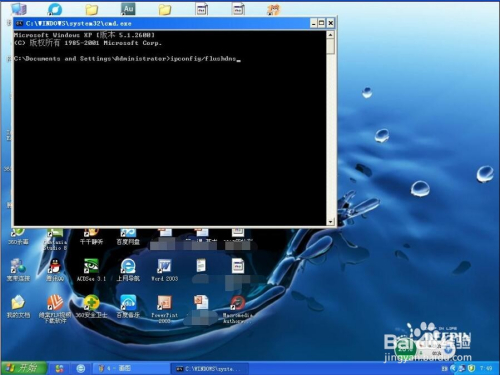
Task: Click the 360安全卫士 desktop icon
Action: coord(91,306)
